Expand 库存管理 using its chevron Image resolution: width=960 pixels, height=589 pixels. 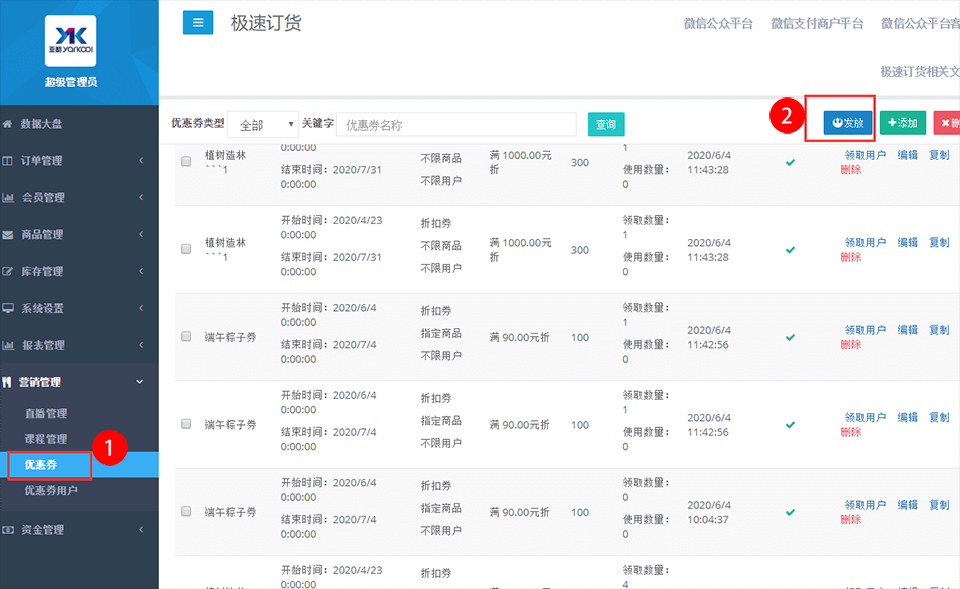tap(141, 271)
